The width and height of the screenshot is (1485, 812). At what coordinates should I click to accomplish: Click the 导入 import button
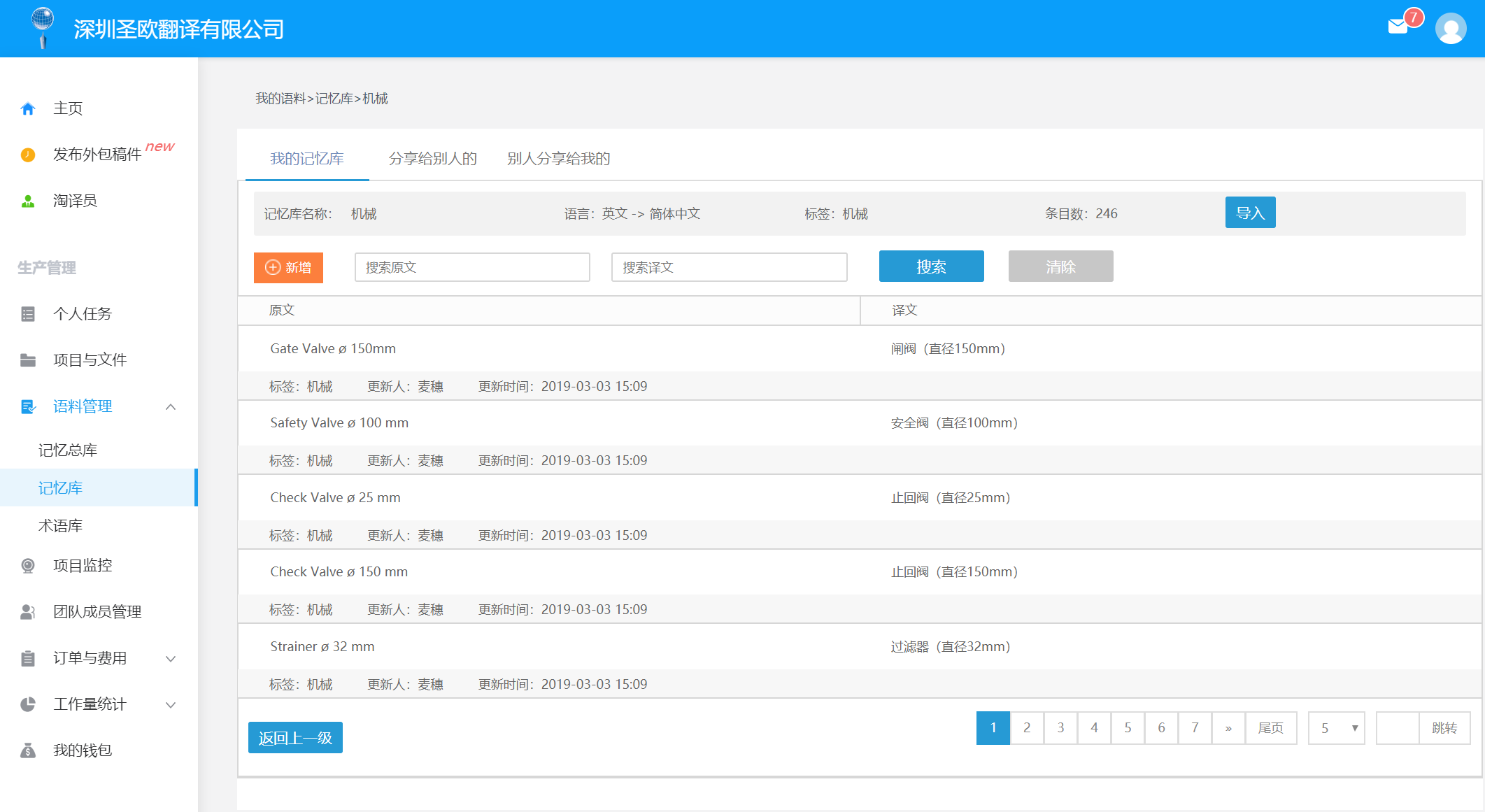(x=1250, y=213)
